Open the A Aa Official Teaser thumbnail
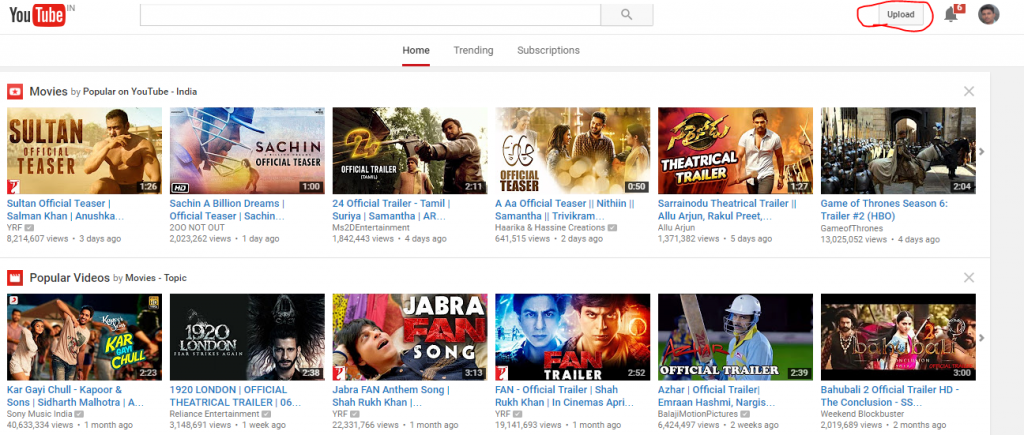The height and width of the screenshot is (435, 1024). coord(573,151)
